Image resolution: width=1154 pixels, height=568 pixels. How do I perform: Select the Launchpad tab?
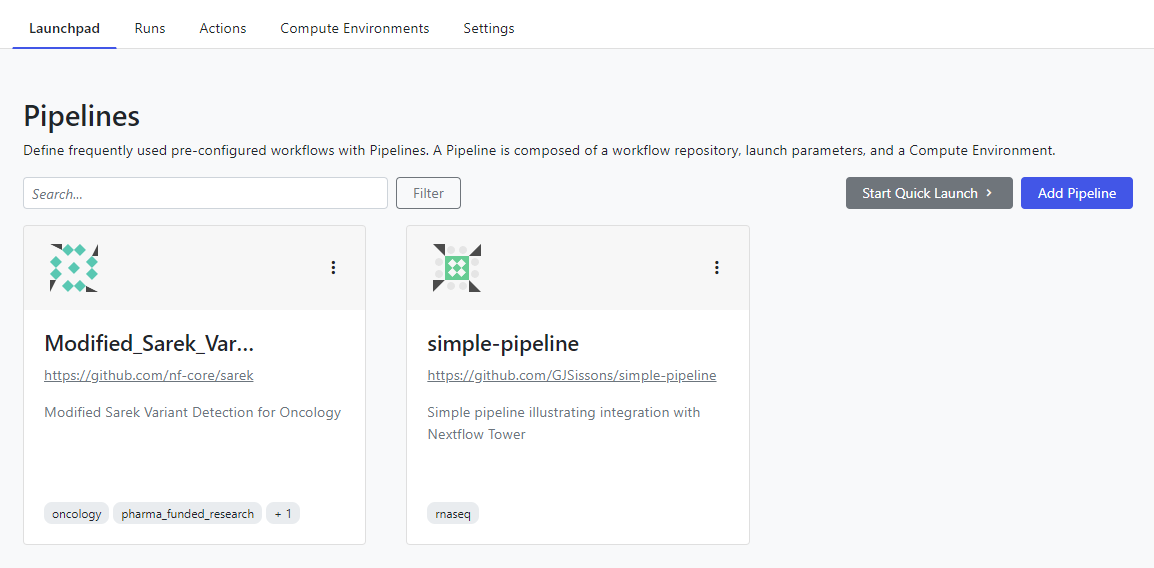pos(65,28)
